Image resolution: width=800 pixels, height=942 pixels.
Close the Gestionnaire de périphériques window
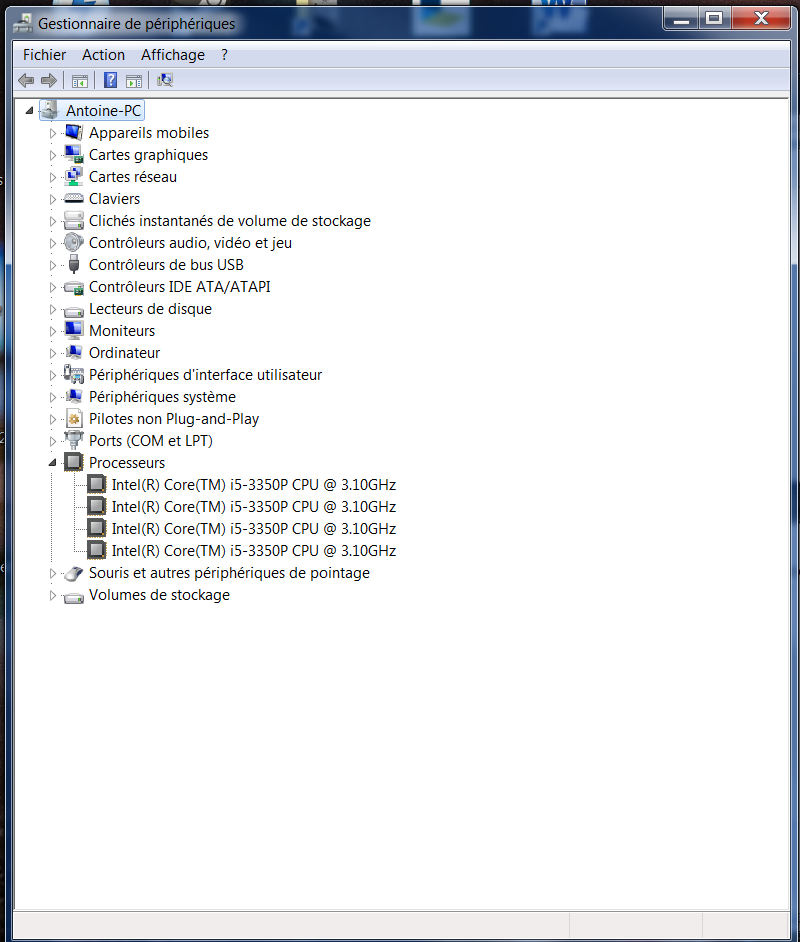coord(761,19)
